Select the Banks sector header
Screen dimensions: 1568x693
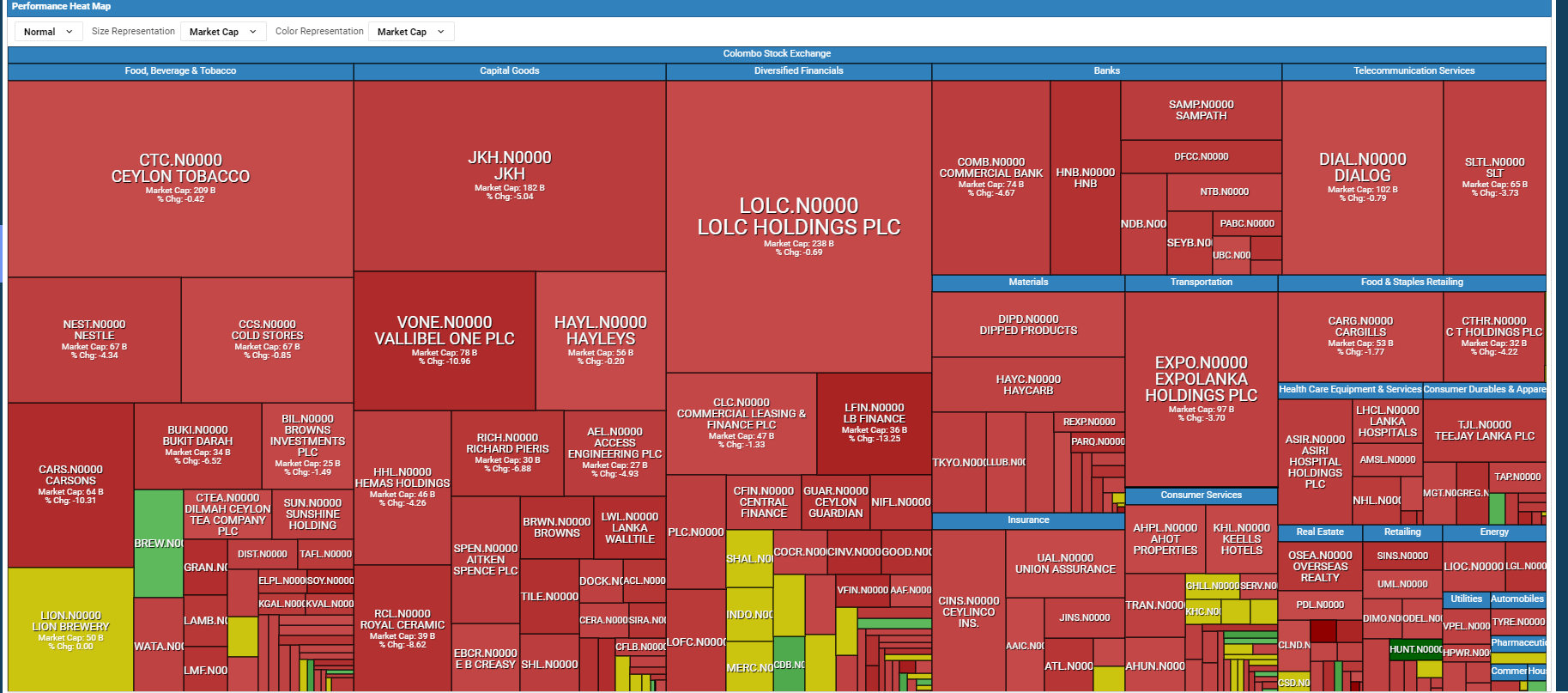(x=1107, y=71)
